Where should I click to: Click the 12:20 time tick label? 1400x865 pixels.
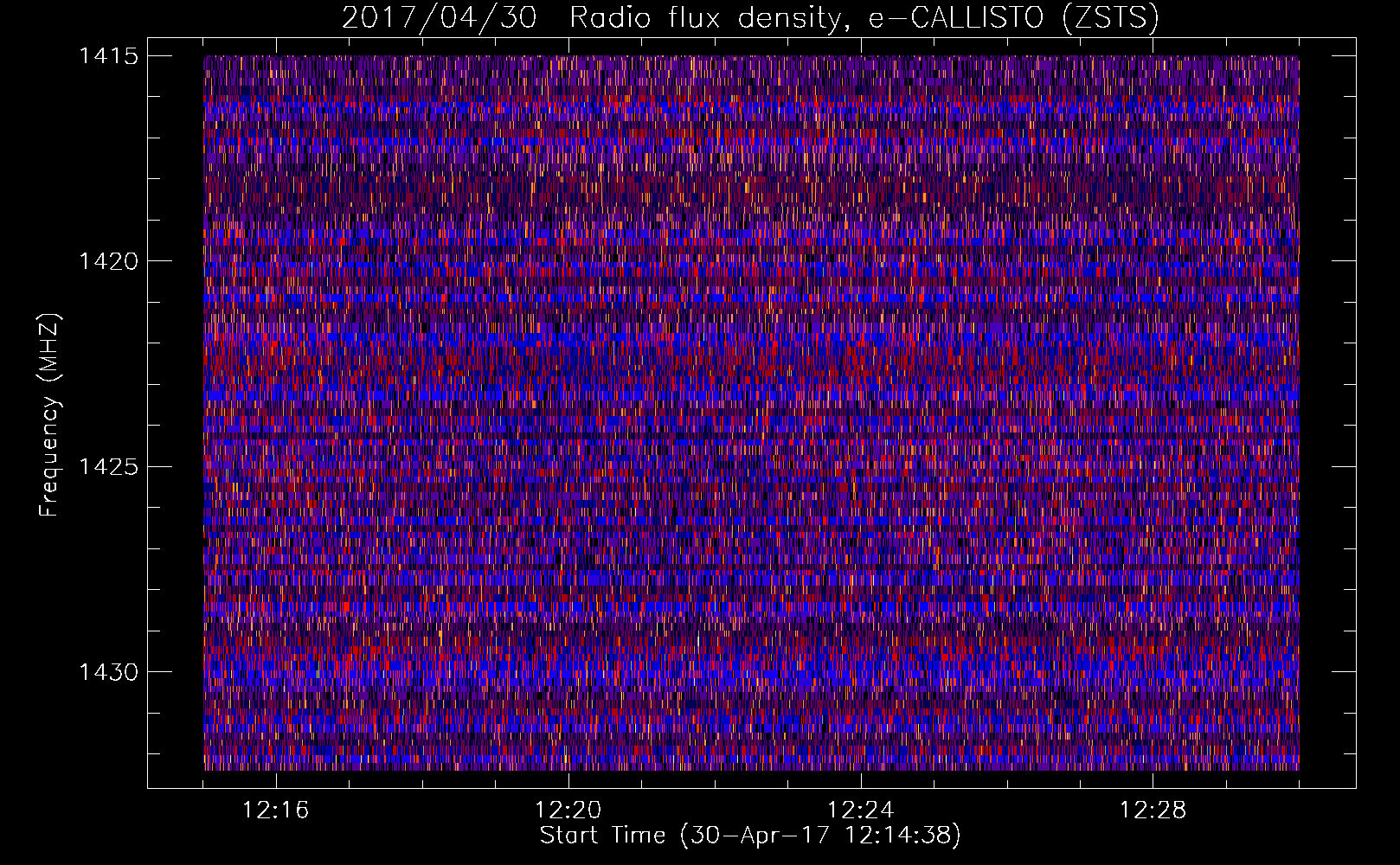point(568,811)
